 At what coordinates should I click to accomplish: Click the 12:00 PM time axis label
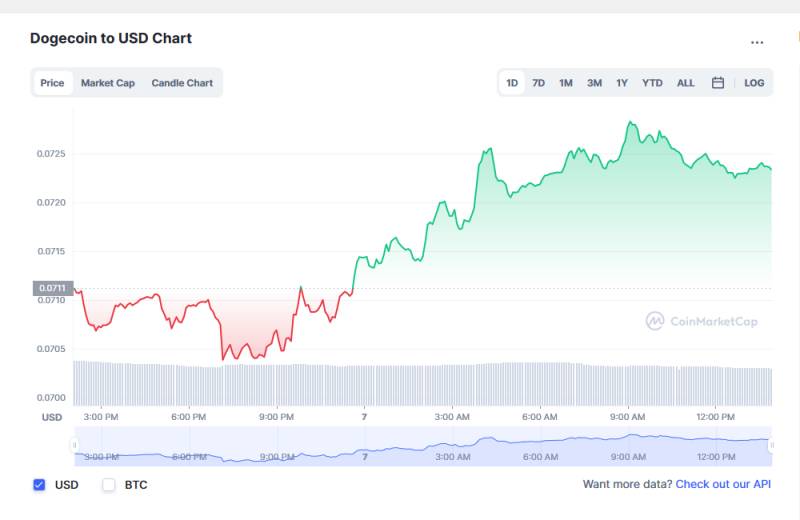click(x=716, y=417)
